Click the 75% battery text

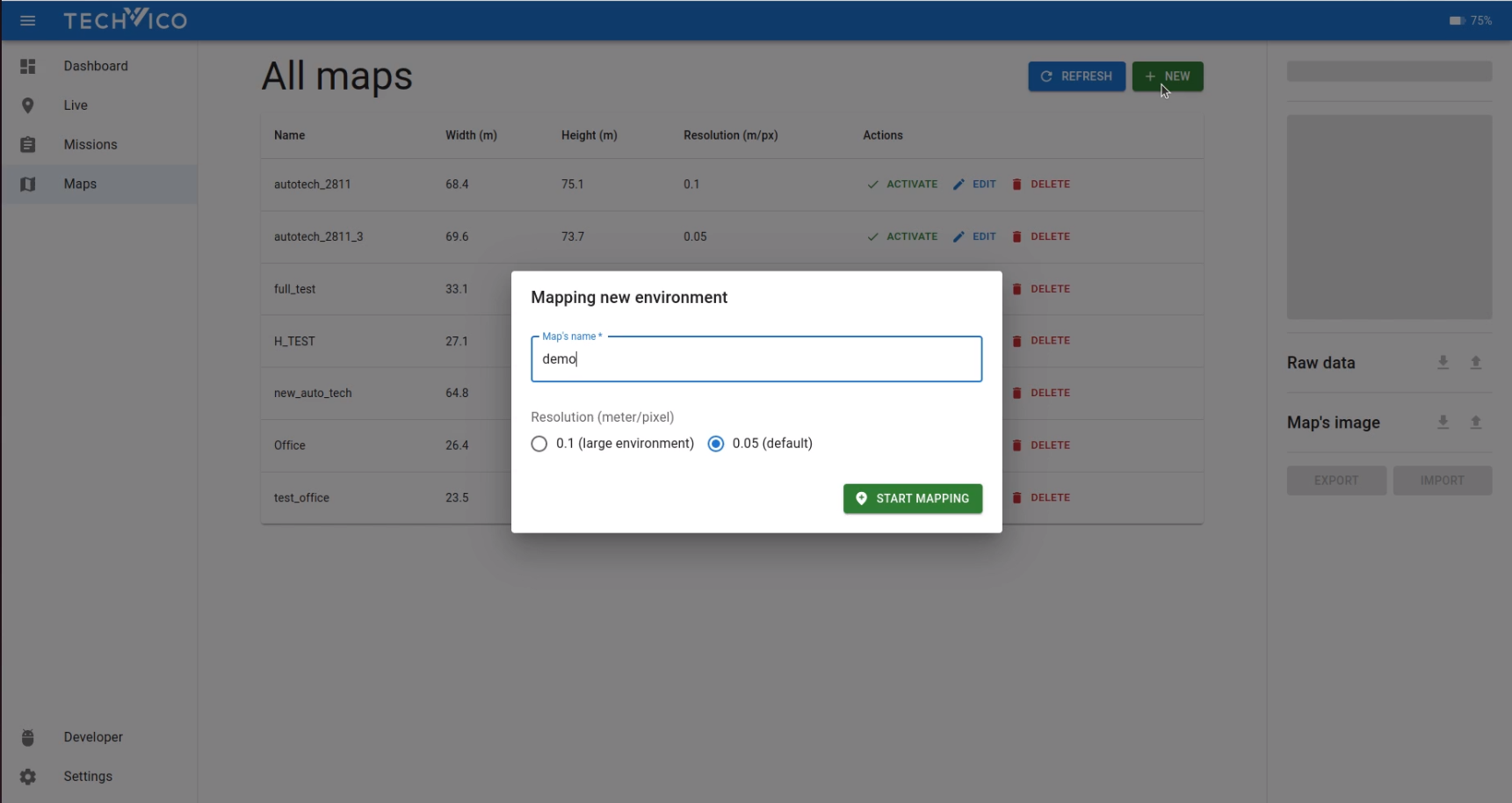1481,20
